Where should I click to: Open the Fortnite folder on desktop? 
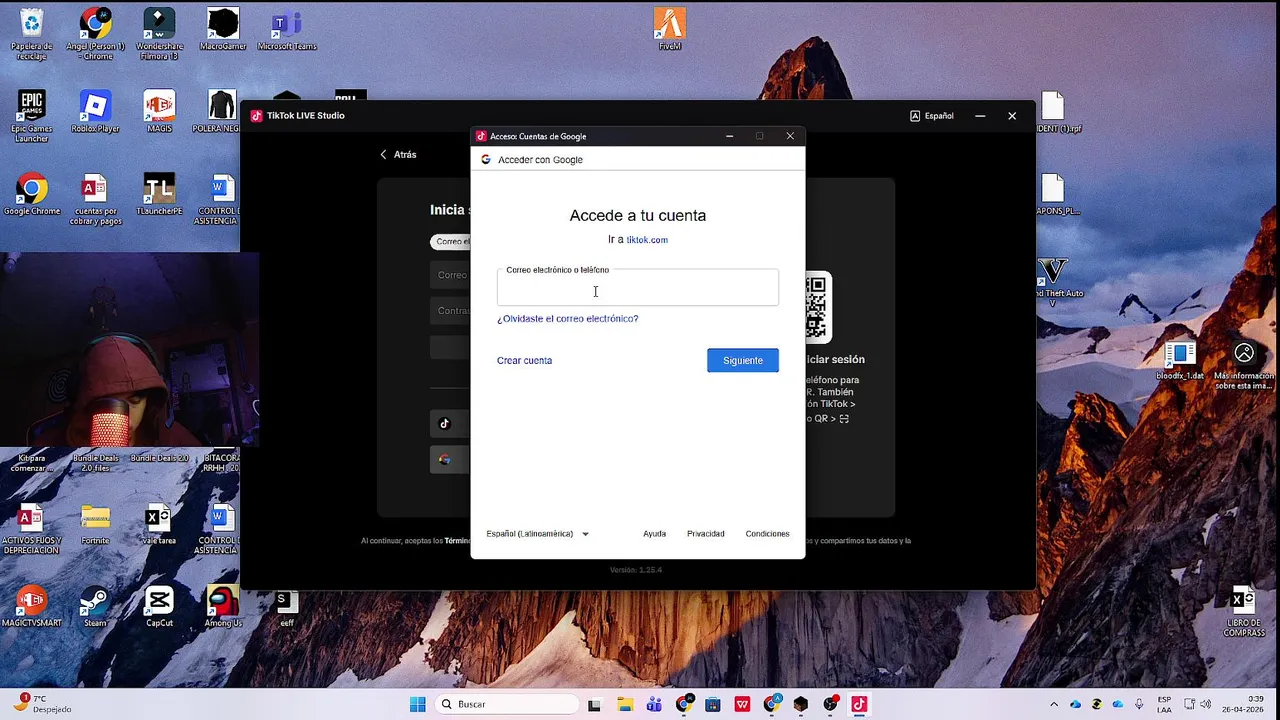pos(95,525)
